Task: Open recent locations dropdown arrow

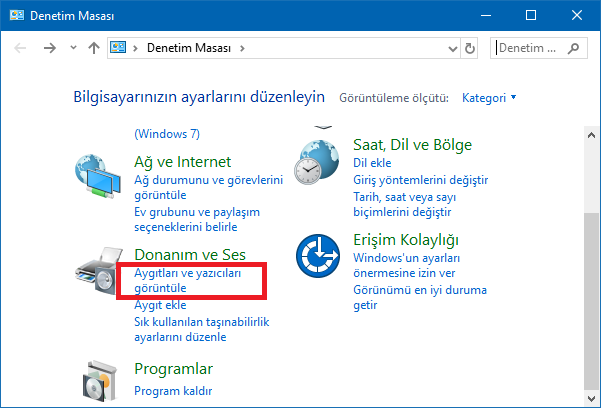Action: coord(73,48)
